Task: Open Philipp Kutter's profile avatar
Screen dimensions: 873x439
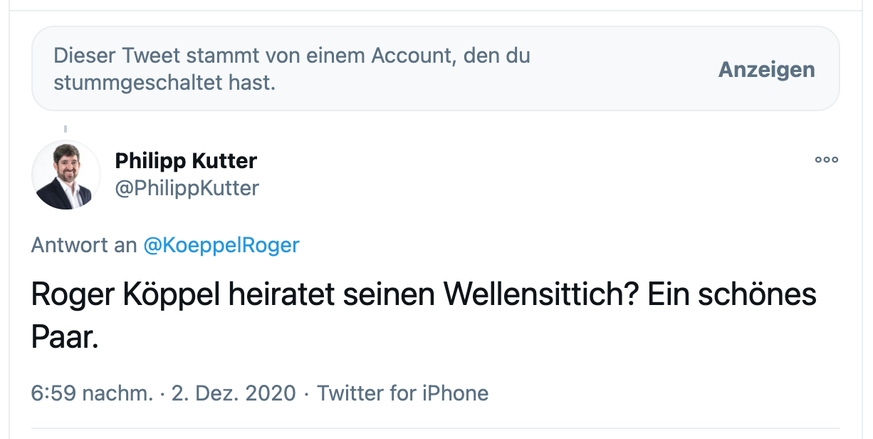Action: coord(66,175)
